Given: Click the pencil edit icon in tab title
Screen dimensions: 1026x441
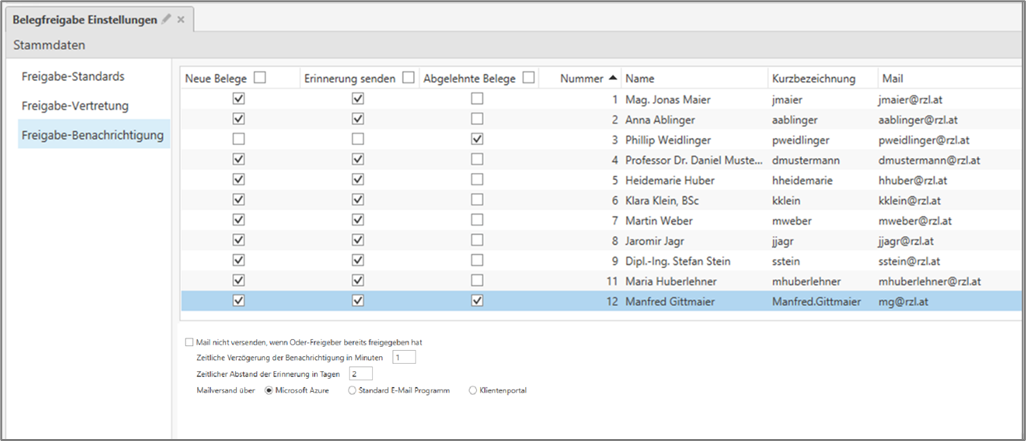Looking at the screenshot, I should pos(167,19).
